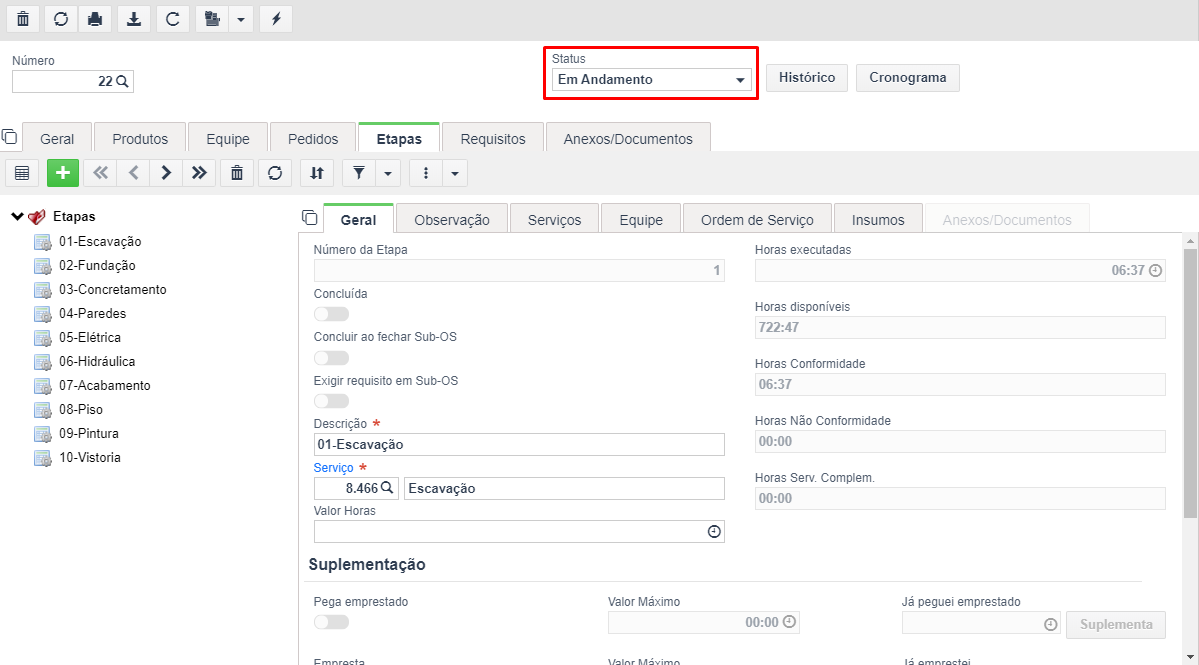Open the Status dropdown showing Em Andamento
1199x665 pixels.
pyautogui.click(x=651, y=79)
